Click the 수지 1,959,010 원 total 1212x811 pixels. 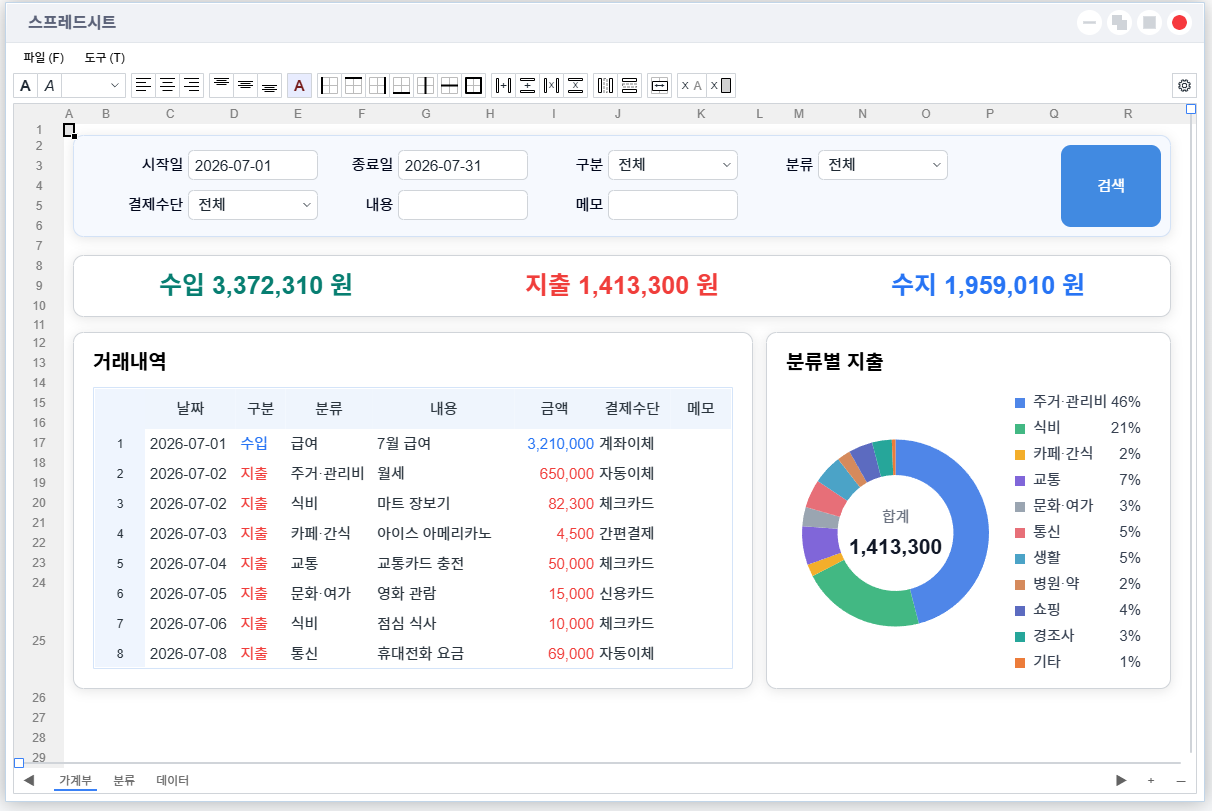coord(988,285)
